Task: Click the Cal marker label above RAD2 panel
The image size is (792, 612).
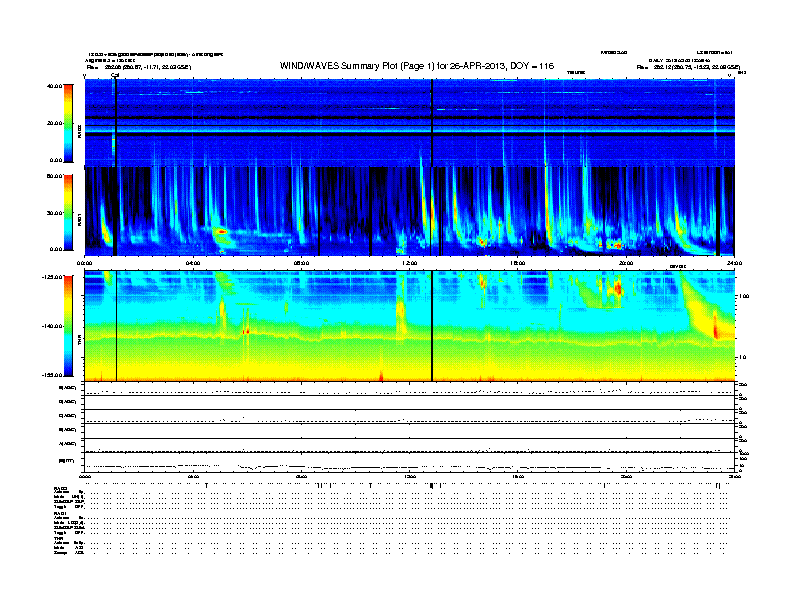Action: click(x=115, y=76)
